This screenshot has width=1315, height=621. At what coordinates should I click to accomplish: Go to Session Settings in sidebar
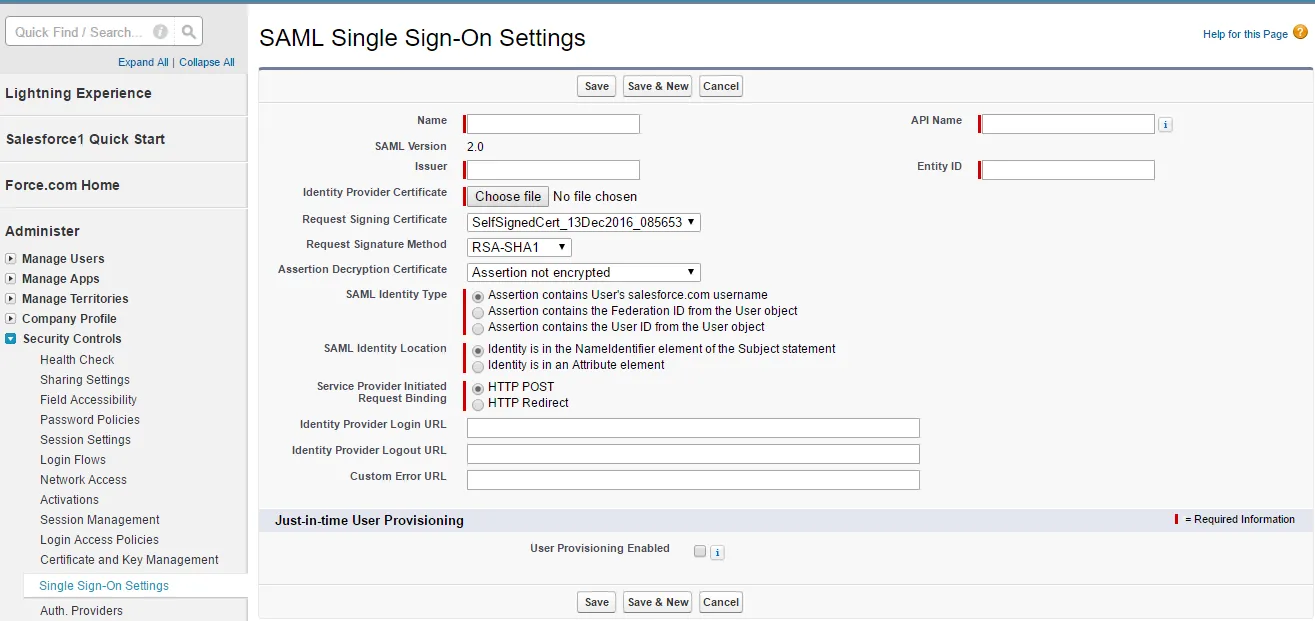point(85,440)
